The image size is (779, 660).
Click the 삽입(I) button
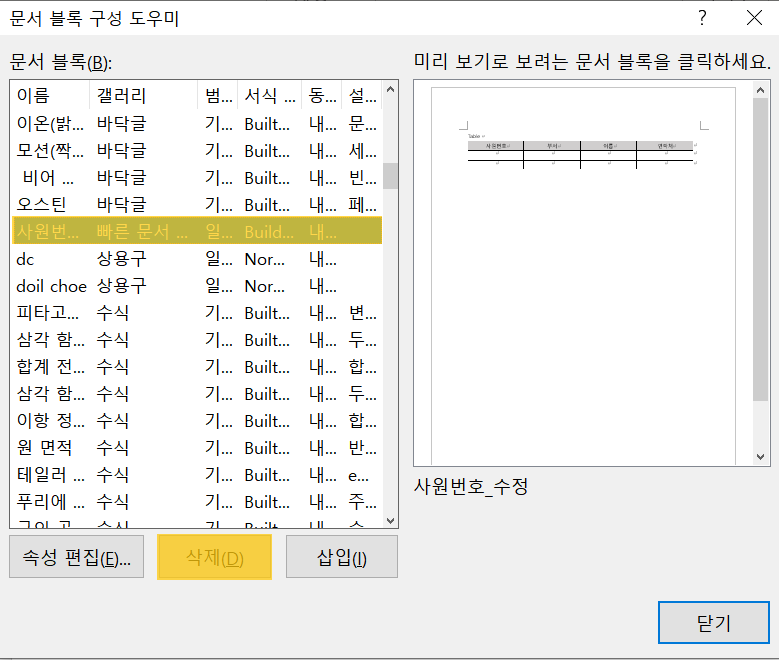(342, 557)
